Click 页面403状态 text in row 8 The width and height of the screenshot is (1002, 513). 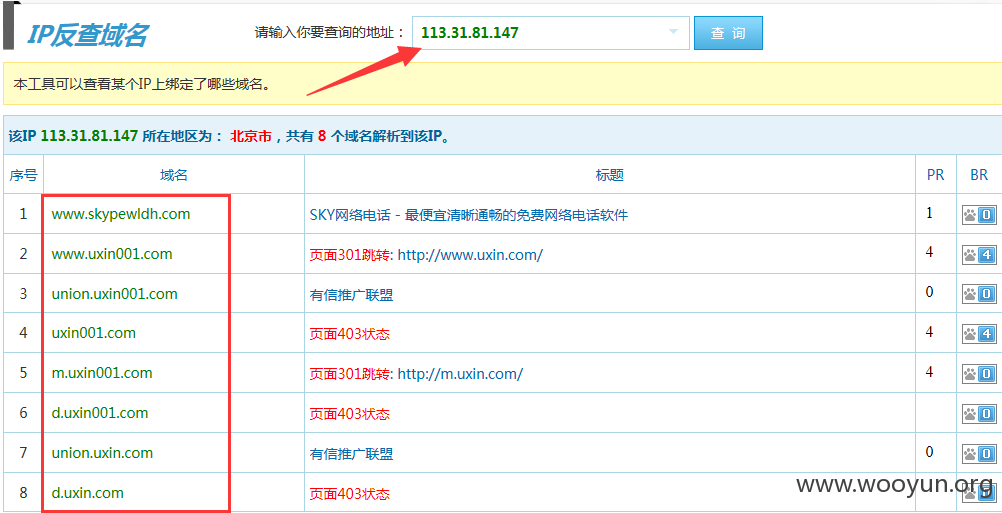pyautogui.click(x=350, y=494)
